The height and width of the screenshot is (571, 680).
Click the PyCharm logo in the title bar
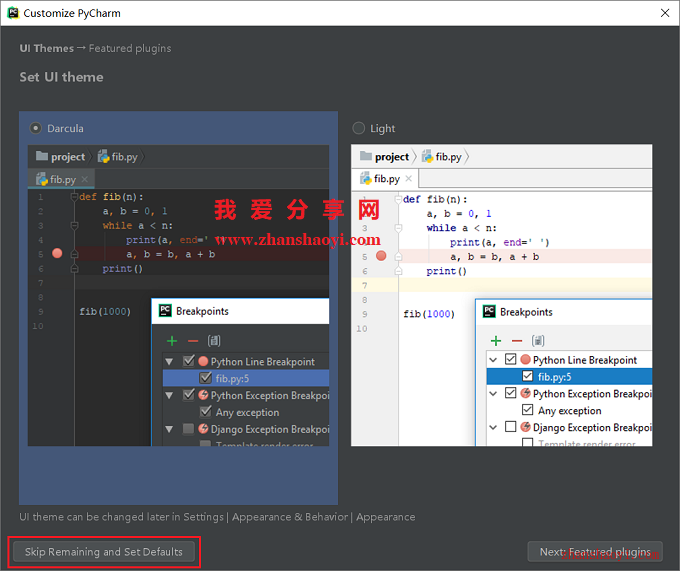point(13,13)
